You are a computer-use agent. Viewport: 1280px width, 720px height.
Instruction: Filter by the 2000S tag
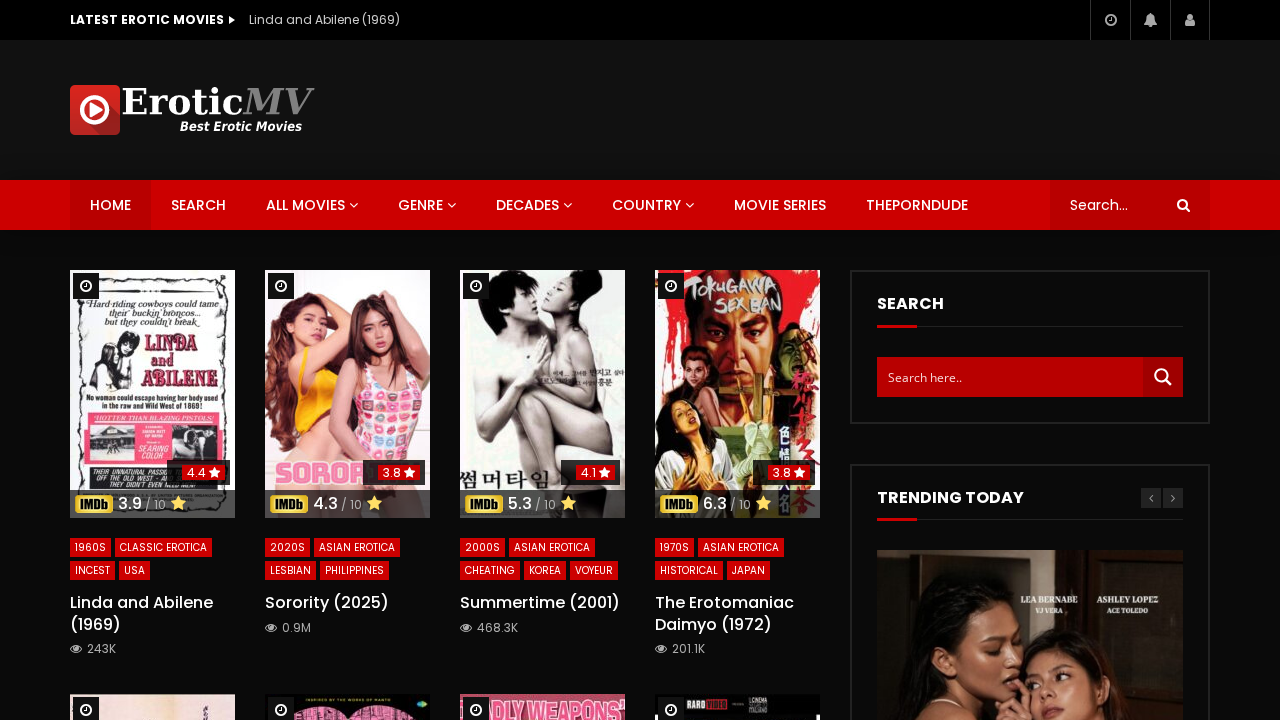[482, 547]
